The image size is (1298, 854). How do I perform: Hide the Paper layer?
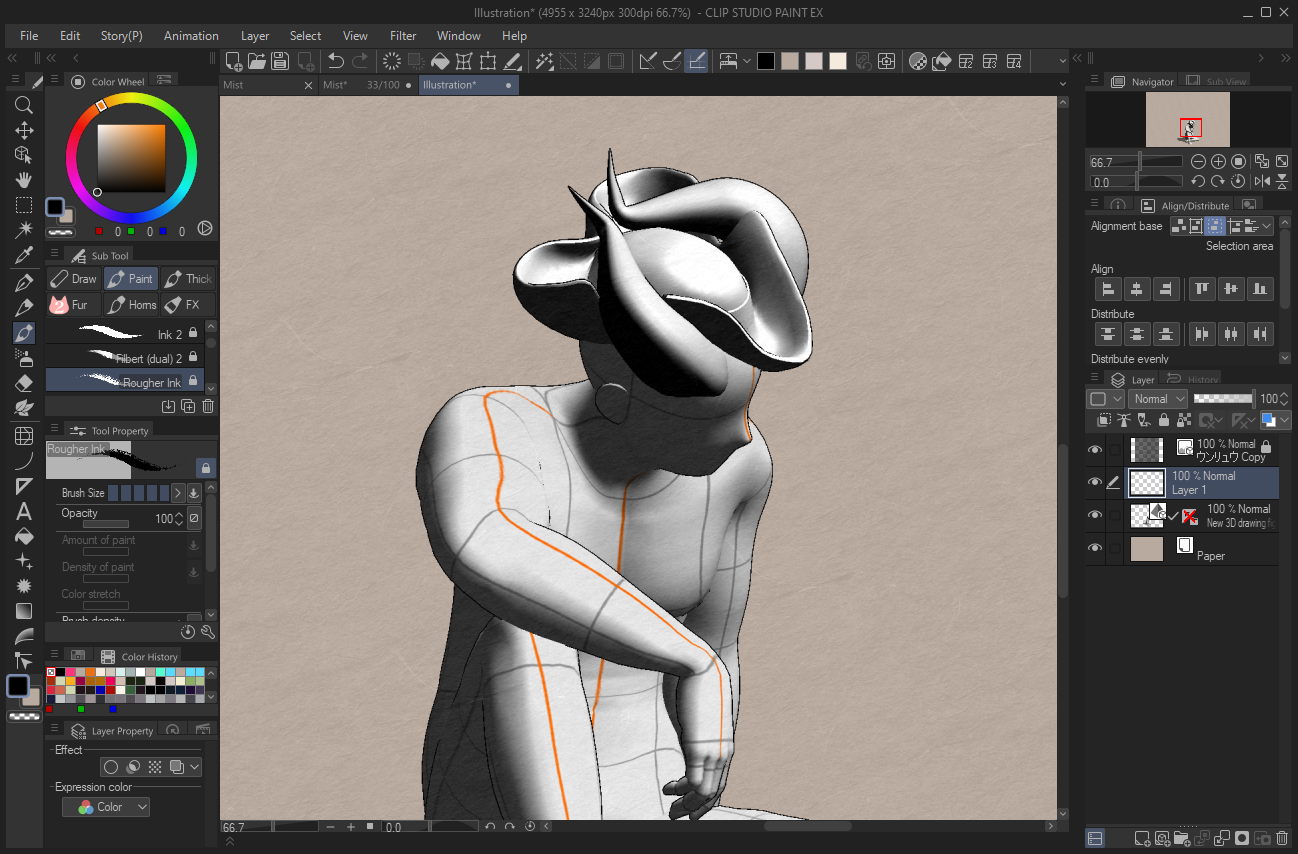[x=1094, y=548]
